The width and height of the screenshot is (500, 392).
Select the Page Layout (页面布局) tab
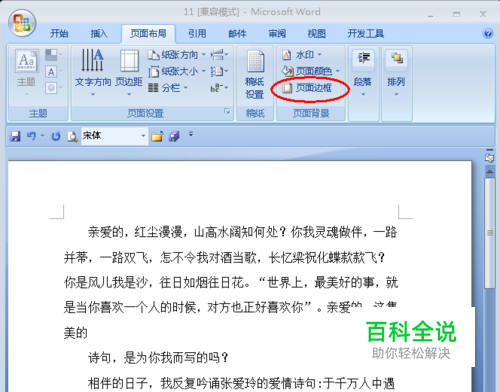click(x=148, y=34)
